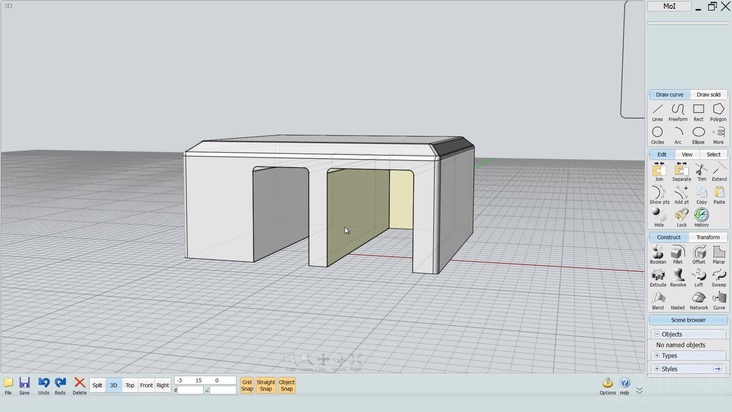Click the Join edit tool
The height and width of the screenshot is (412, 732).
pos(659,172)
